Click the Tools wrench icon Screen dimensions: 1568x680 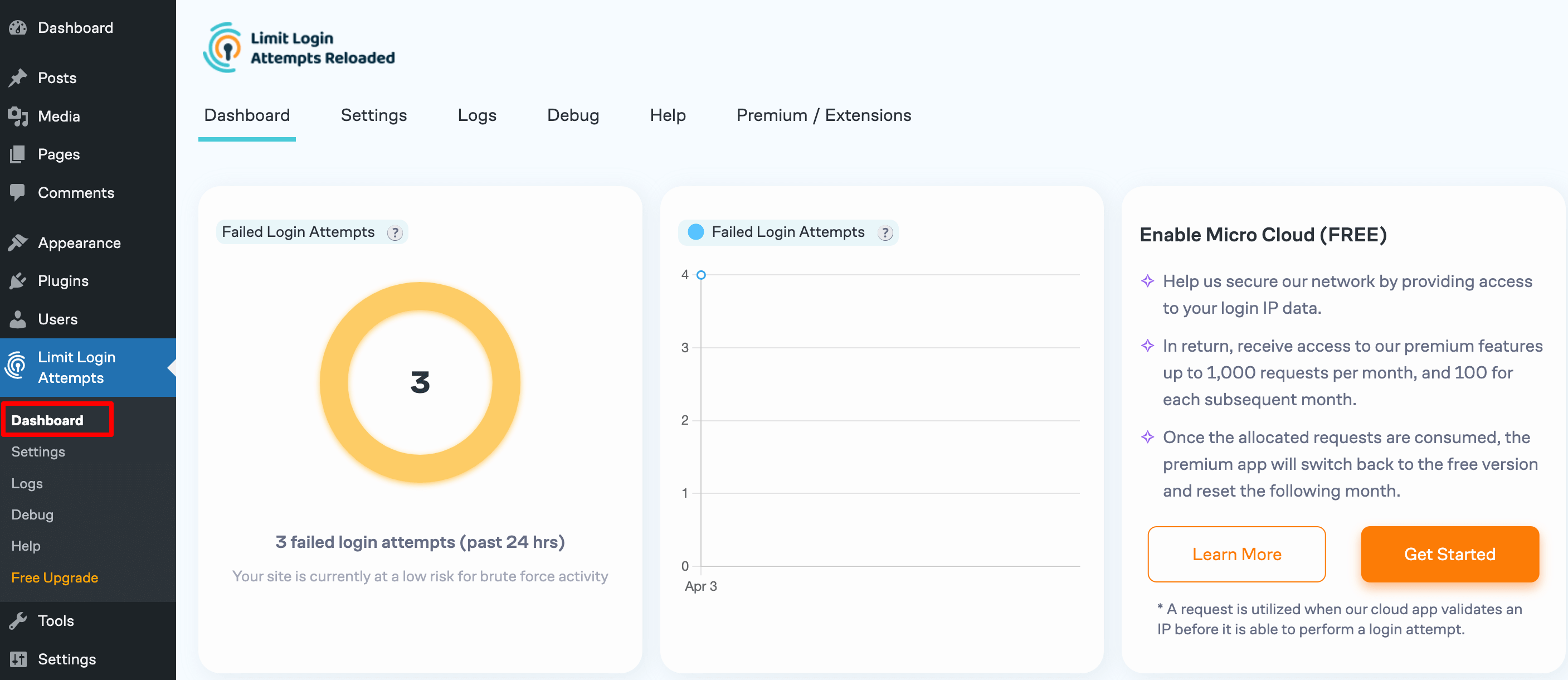18,620
